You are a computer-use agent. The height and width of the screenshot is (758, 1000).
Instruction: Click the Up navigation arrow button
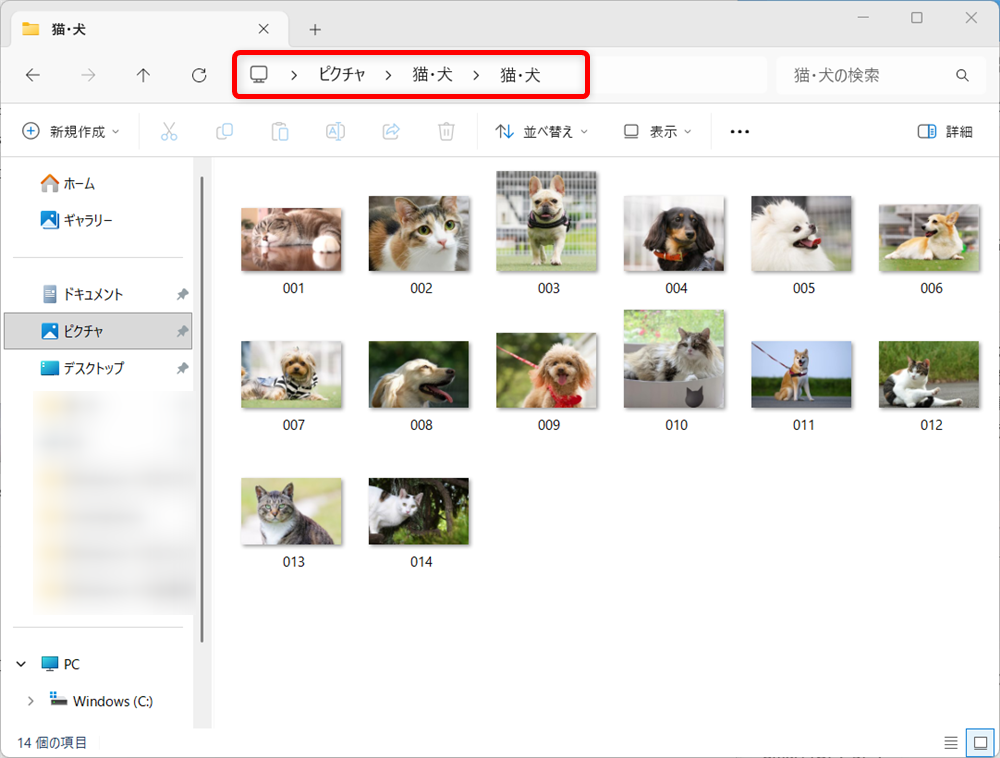click(143, 75)
